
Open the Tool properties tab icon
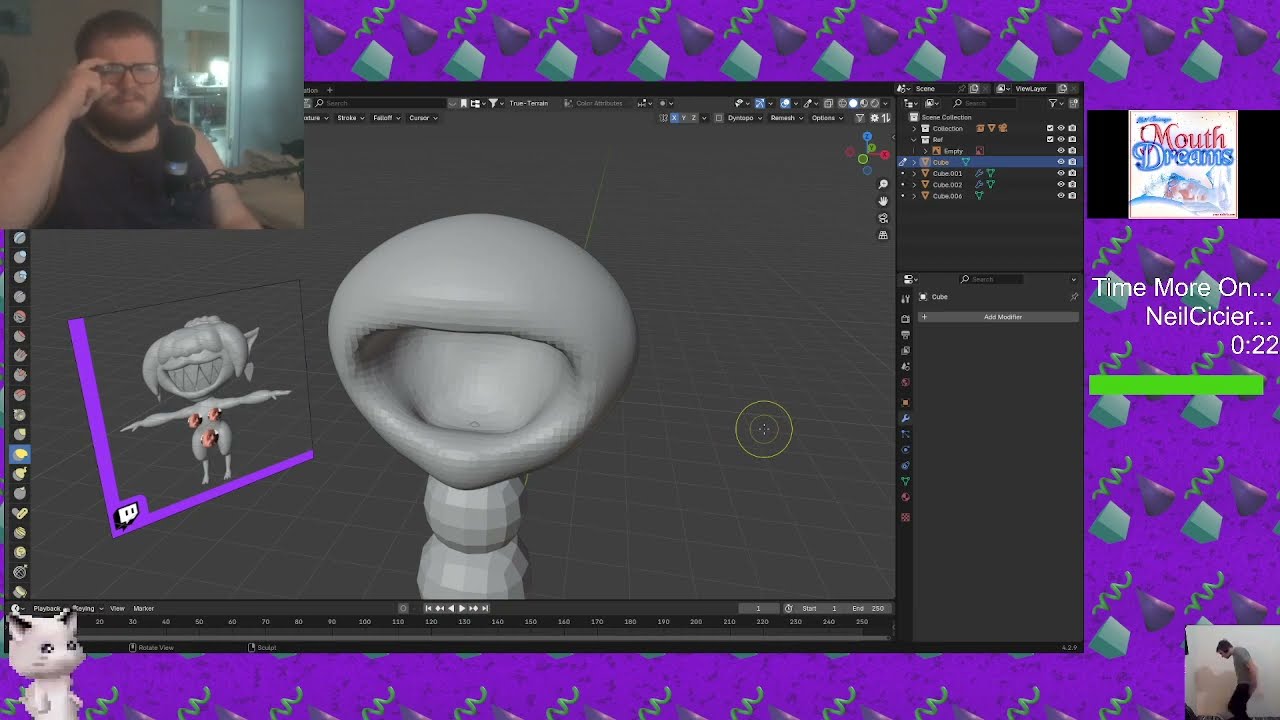click(x=906, y=298)
